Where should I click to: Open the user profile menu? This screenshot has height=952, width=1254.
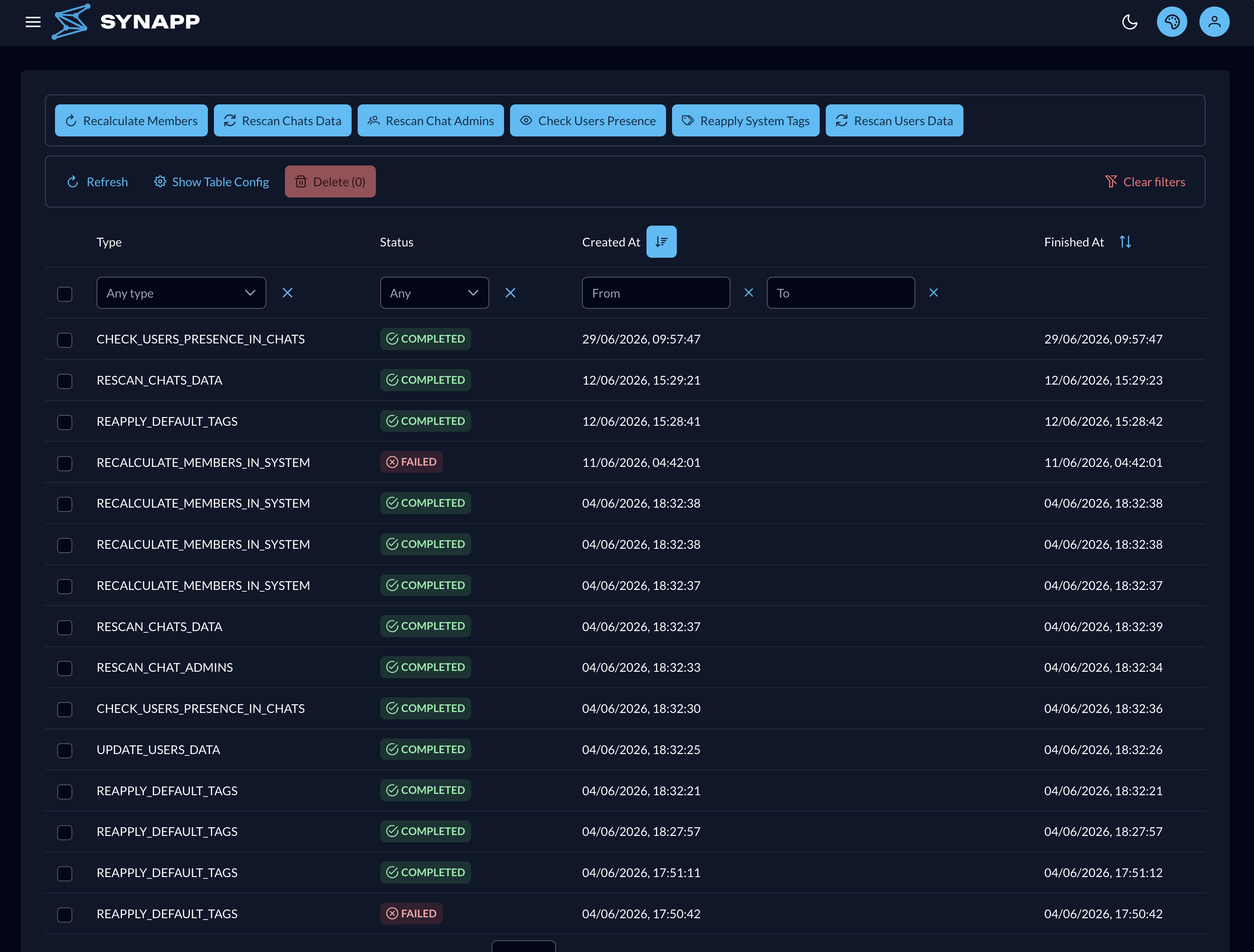[x=1214, y=22]
